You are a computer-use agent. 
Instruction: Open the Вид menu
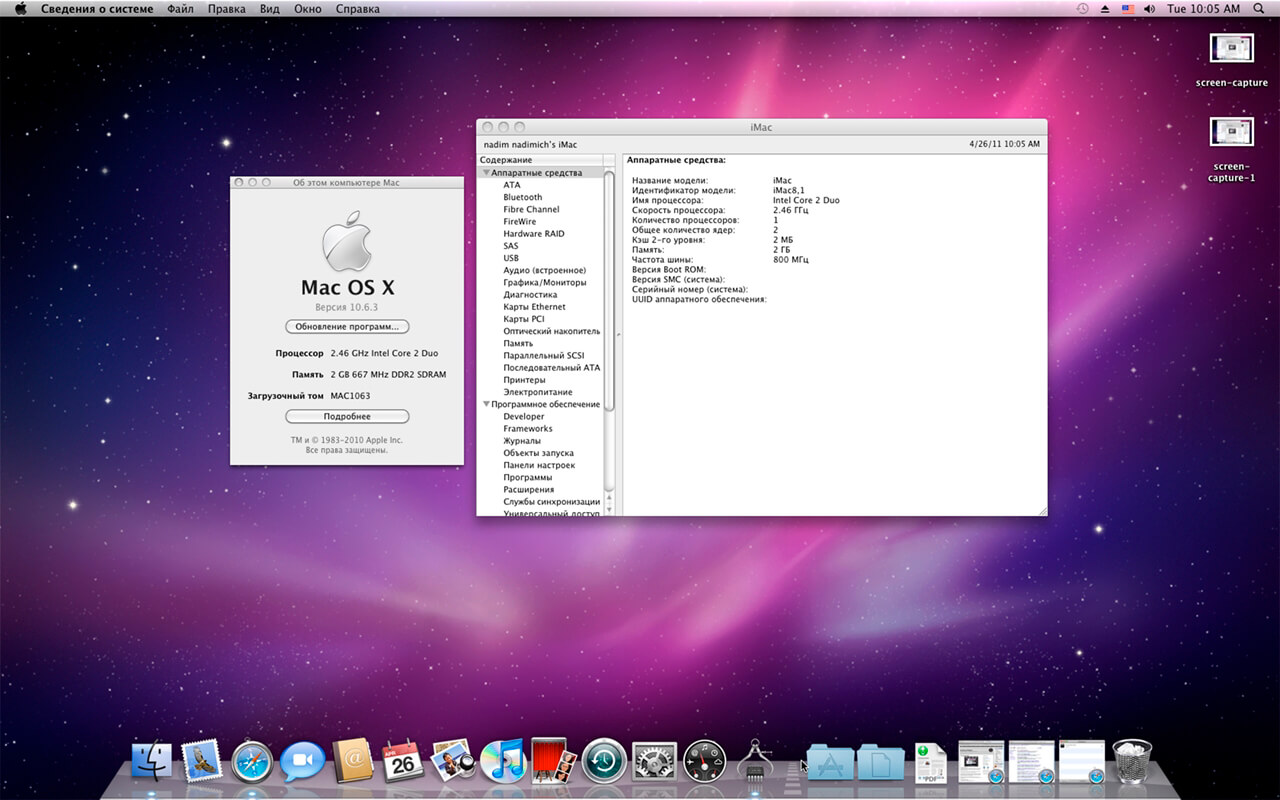270,9
